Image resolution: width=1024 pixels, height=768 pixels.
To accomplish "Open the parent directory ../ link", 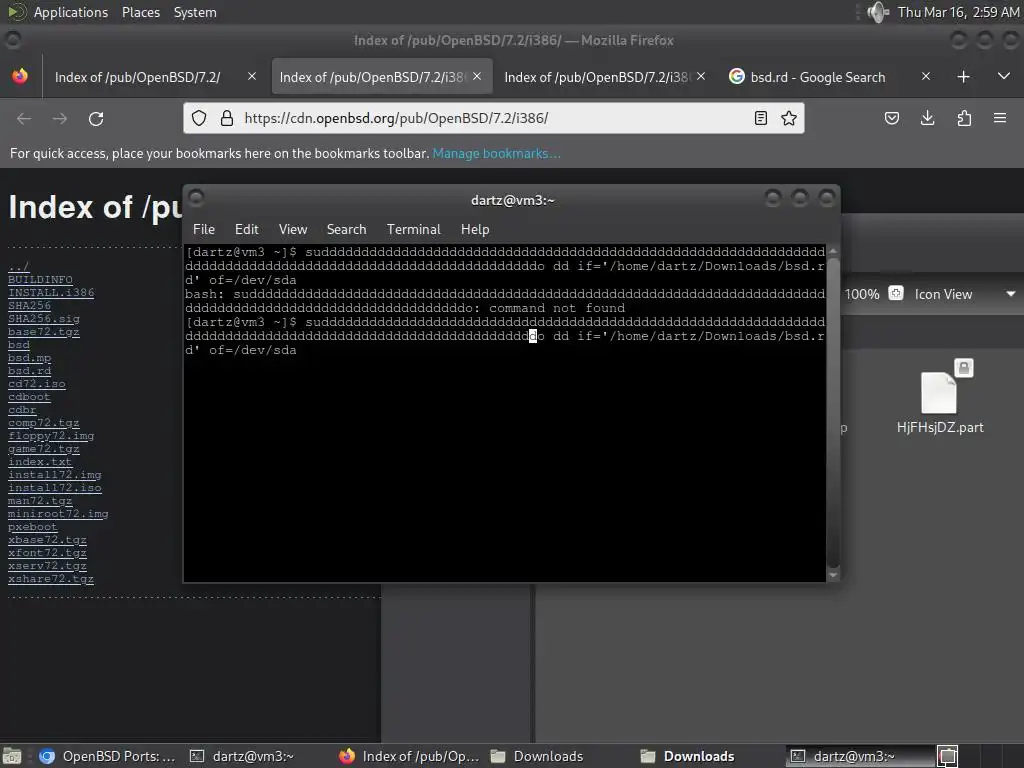I will (18, 266).
